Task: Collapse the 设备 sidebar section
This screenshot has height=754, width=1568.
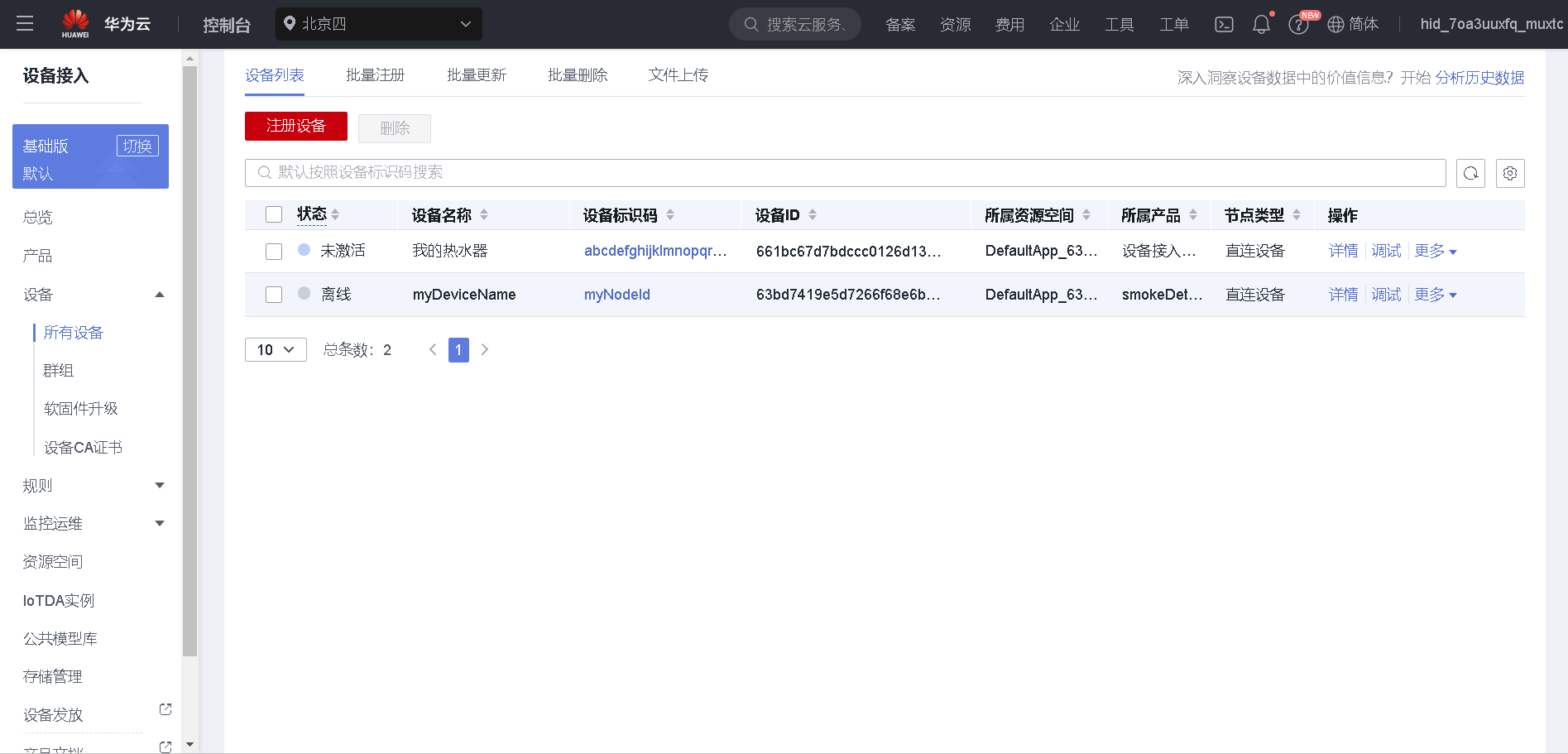Action: [160, 295]
